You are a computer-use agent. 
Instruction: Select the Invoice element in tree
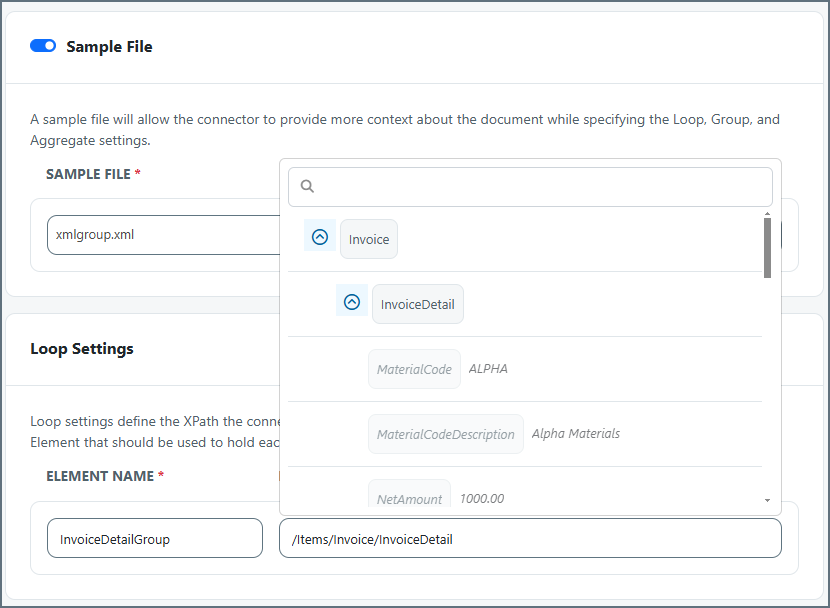[x=369, y=240]
